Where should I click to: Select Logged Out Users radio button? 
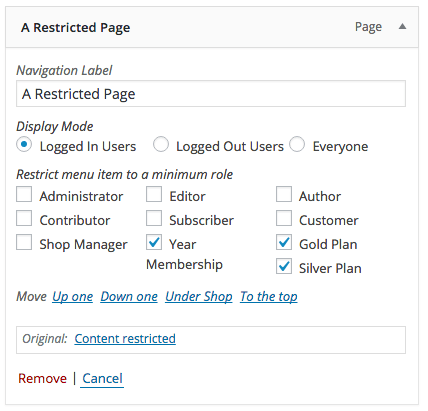[161, 144]
